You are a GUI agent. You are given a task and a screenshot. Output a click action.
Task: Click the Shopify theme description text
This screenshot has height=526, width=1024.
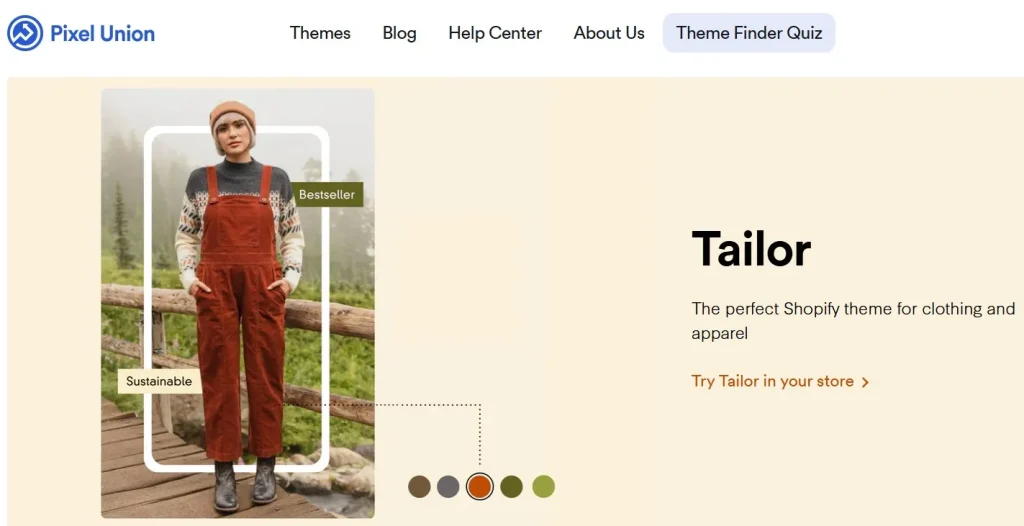[x=854, y=321]
